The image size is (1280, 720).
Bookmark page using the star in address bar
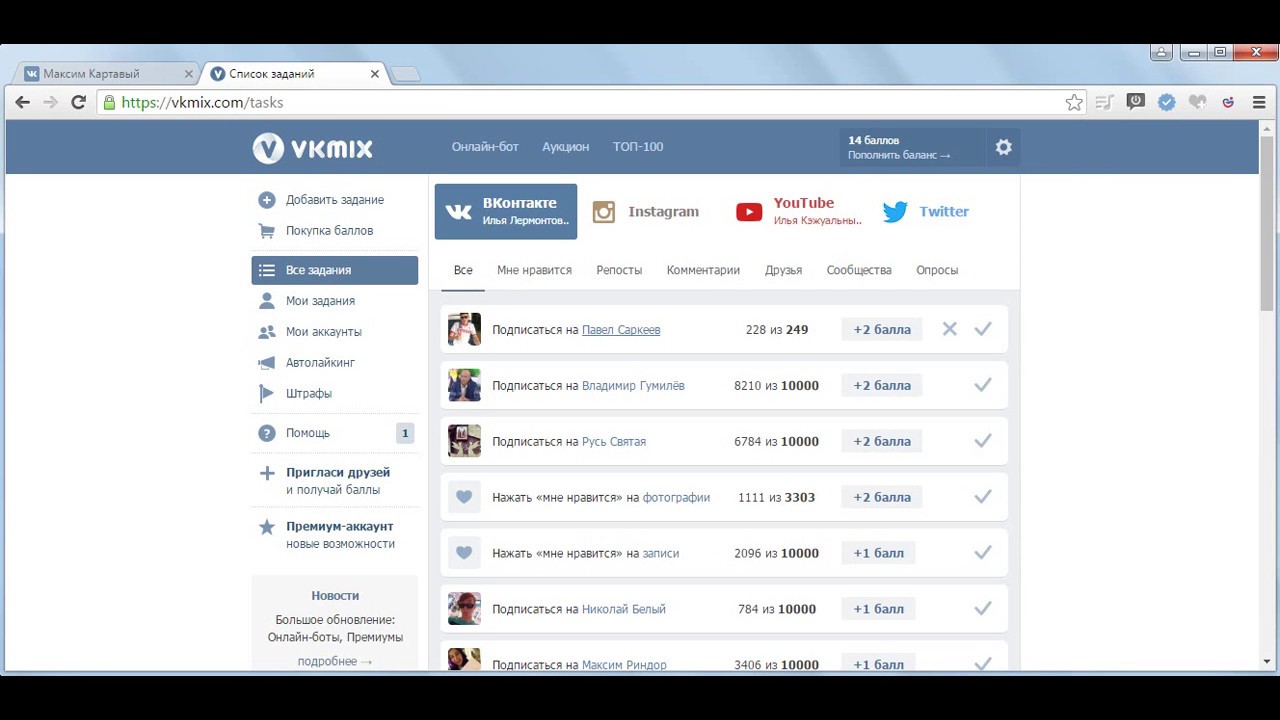(1074, 102)
